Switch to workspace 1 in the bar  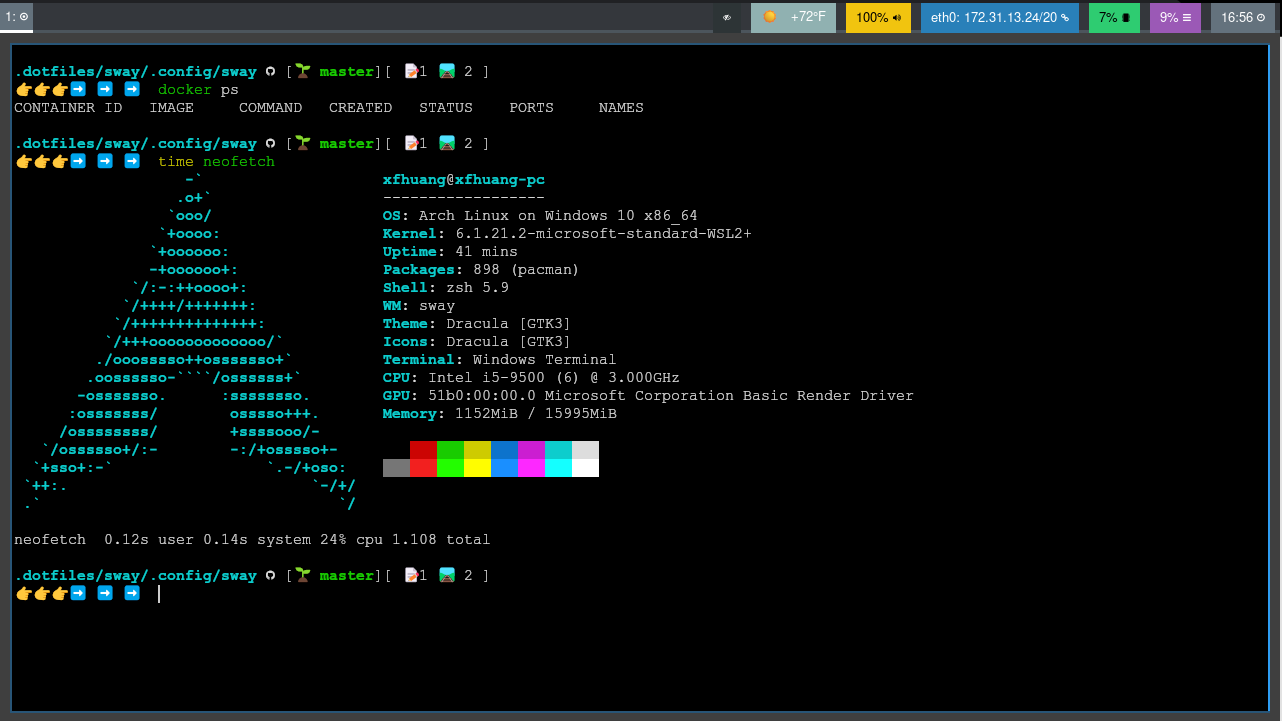pyautogui.click(x=16, y=17)
